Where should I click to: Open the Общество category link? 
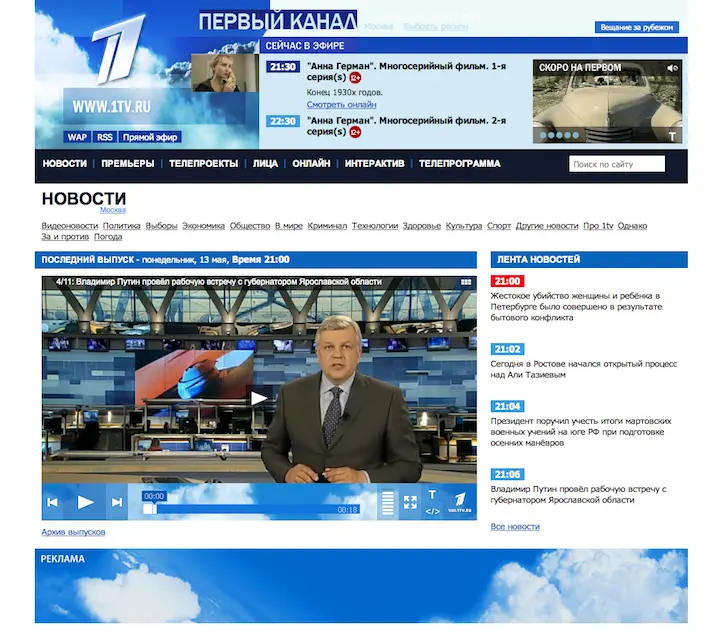coord(250,226)
